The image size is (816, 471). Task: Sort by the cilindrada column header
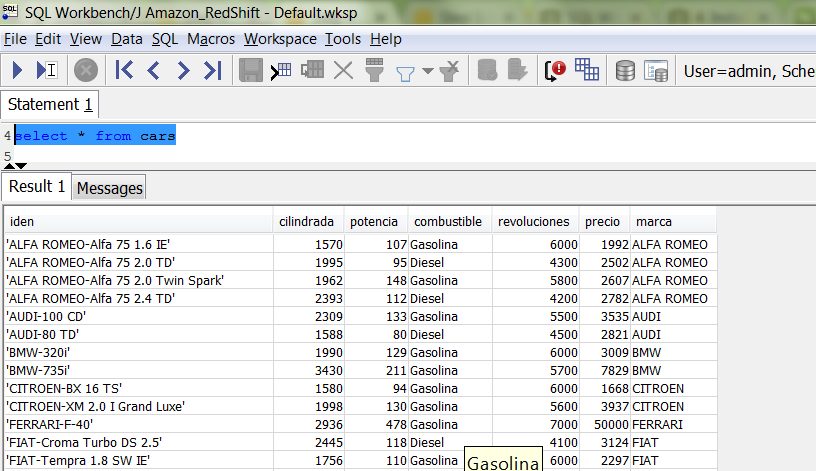308,222
